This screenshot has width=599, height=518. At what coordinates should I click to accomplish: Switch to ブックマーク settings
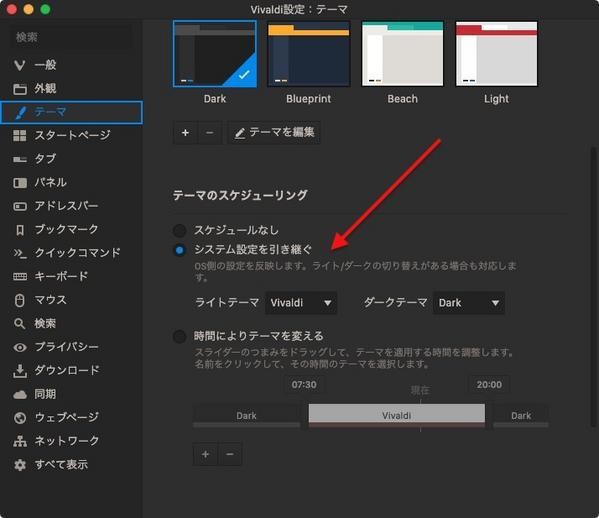[x=71, y=230]
